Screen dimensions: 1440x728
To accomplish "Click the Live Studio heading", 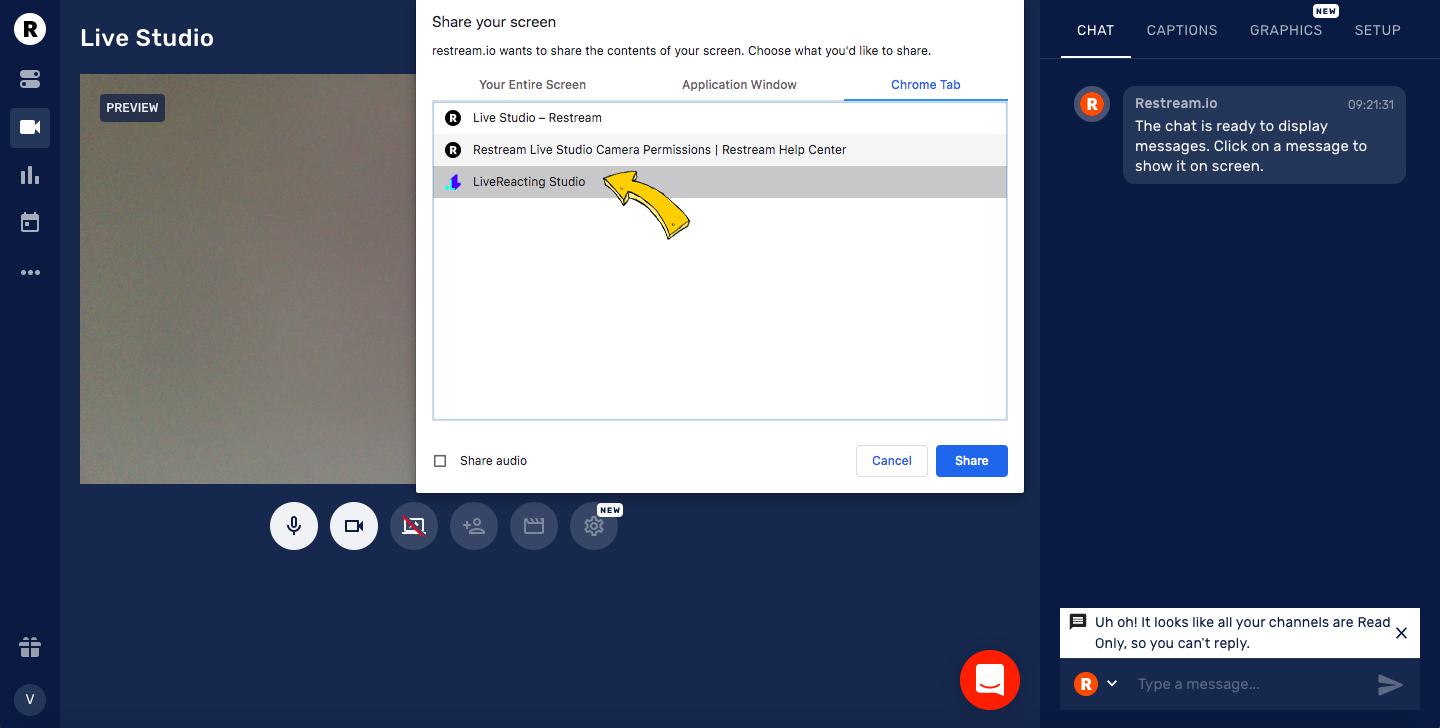I will coord(147,38).
